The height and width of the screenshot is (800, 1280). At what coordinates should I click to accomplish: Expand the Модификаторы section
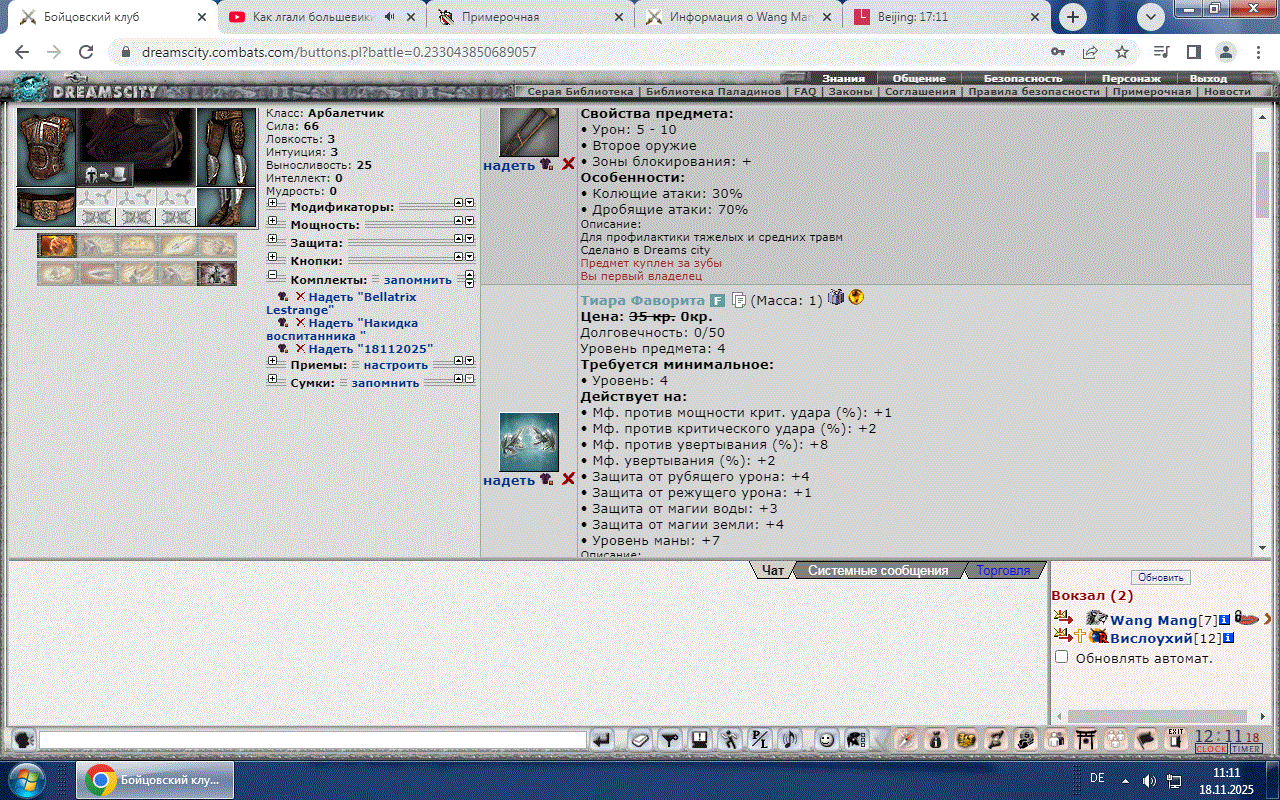272,206
